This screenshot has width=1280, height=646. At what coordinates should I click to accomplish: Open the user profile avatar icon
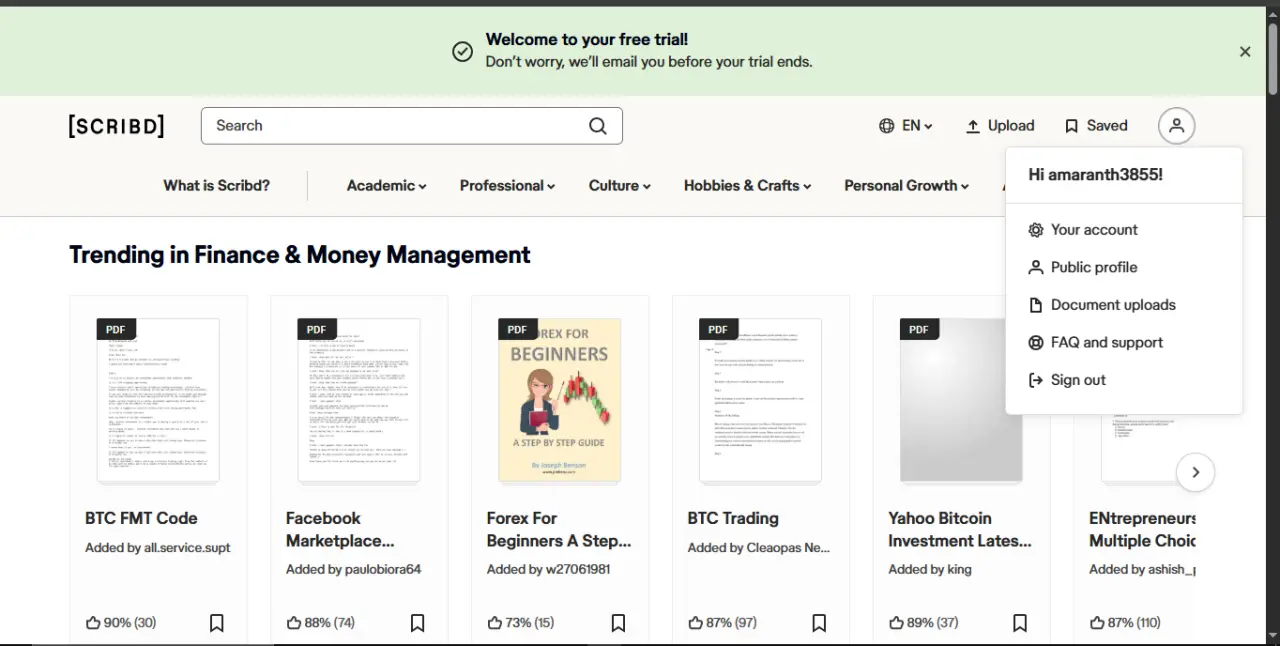coord(1176,126)
